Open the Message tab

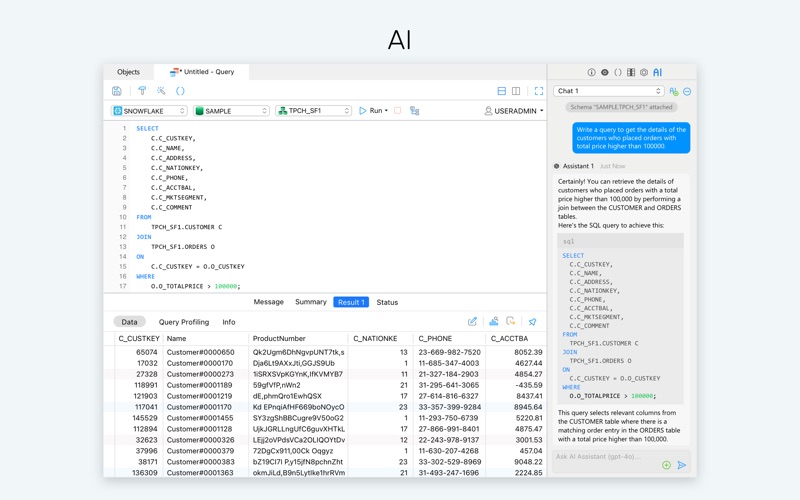point(268,302)
